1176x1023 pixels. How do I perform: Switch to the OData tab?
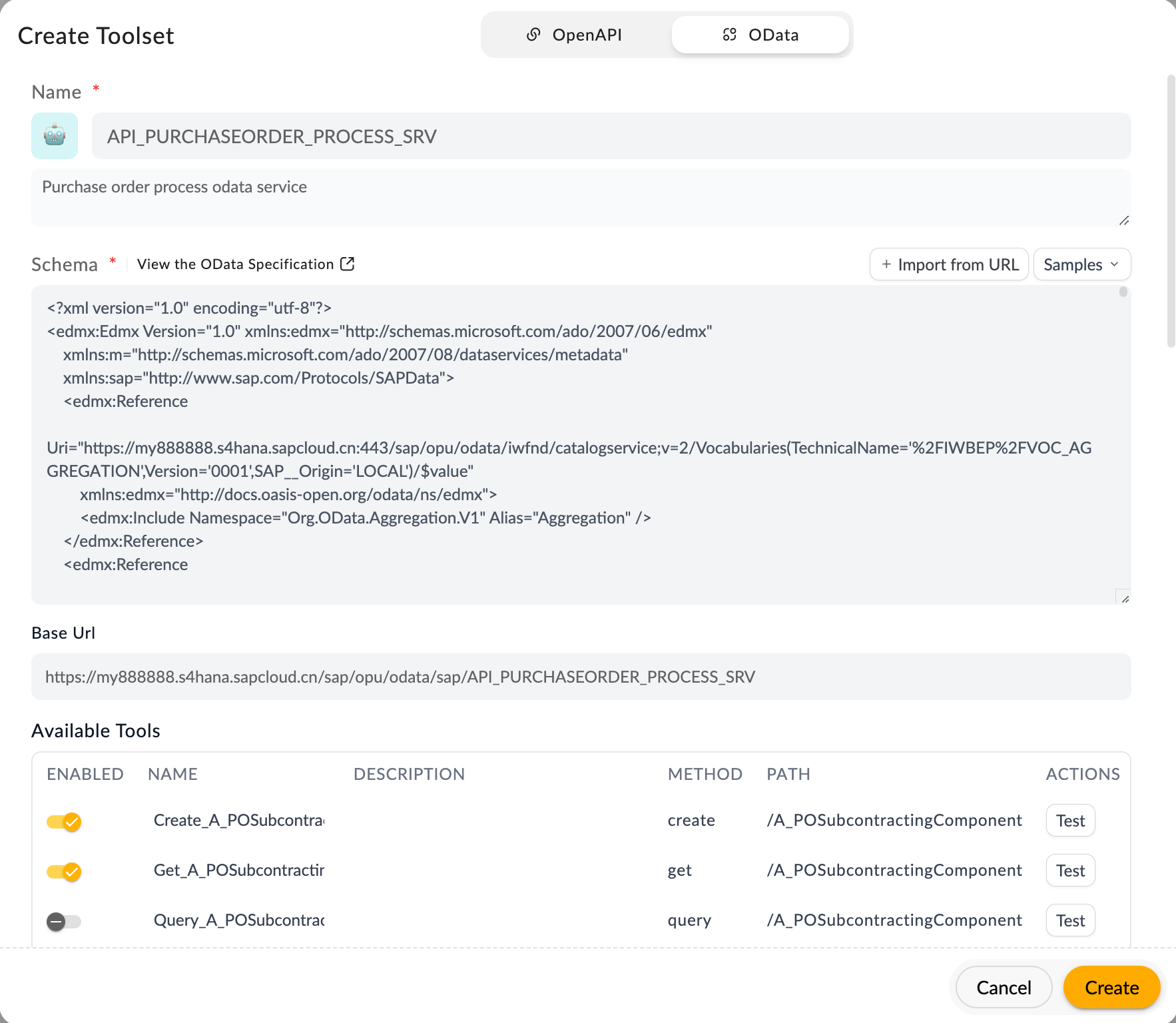[x=760, y=34]
